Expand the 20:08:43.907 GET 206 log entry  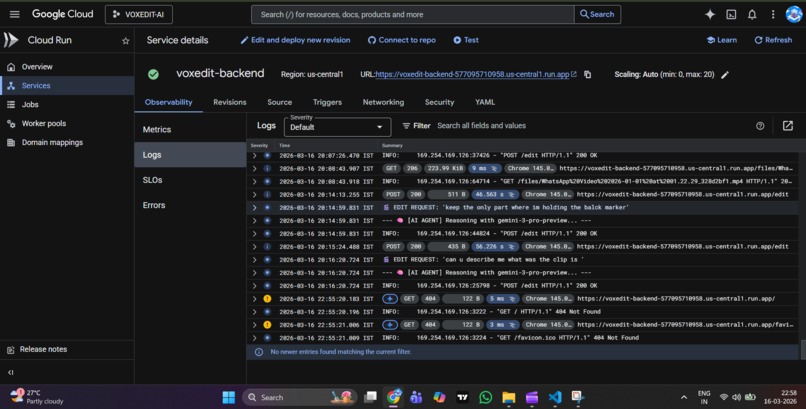point(254,169)
